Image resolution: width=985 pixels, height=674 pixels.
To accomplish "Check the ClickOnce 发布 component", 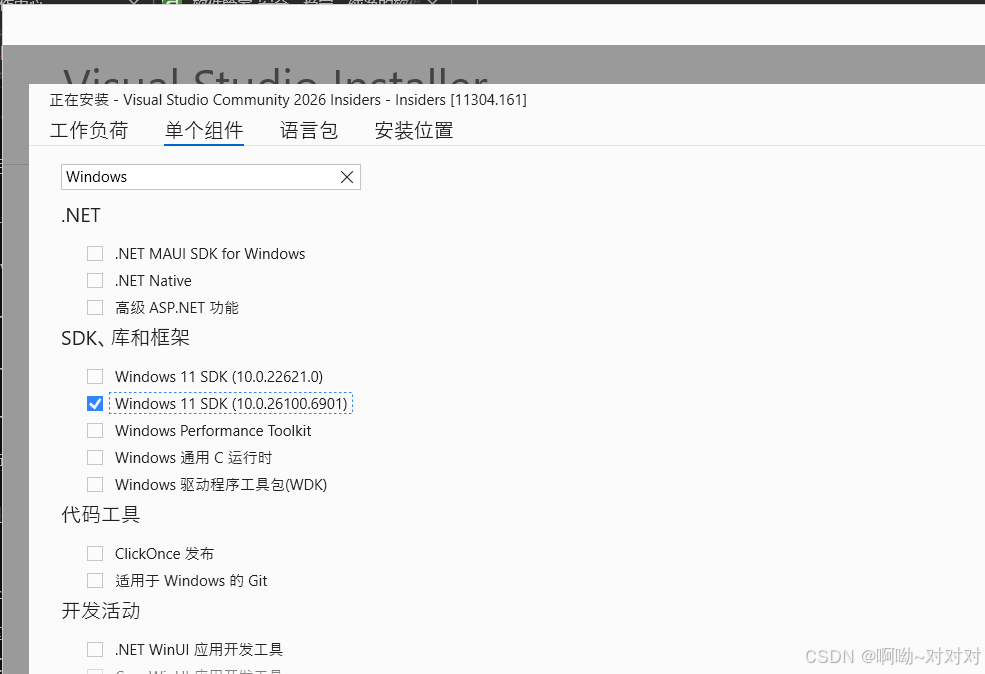I will pos(95,554).
